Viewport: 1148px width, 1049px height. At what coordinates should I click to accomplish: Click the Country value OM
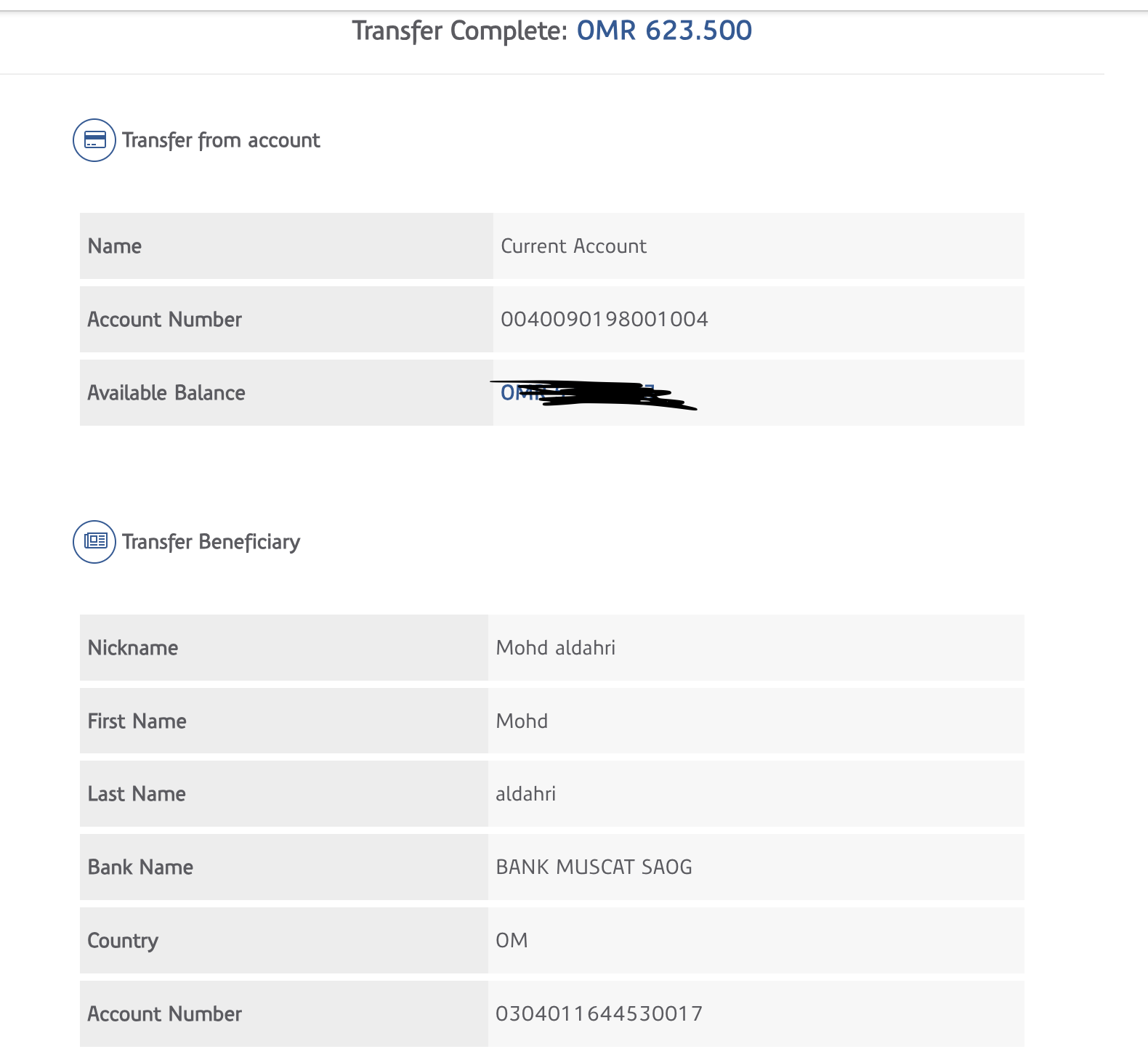[x=512, y=941]
